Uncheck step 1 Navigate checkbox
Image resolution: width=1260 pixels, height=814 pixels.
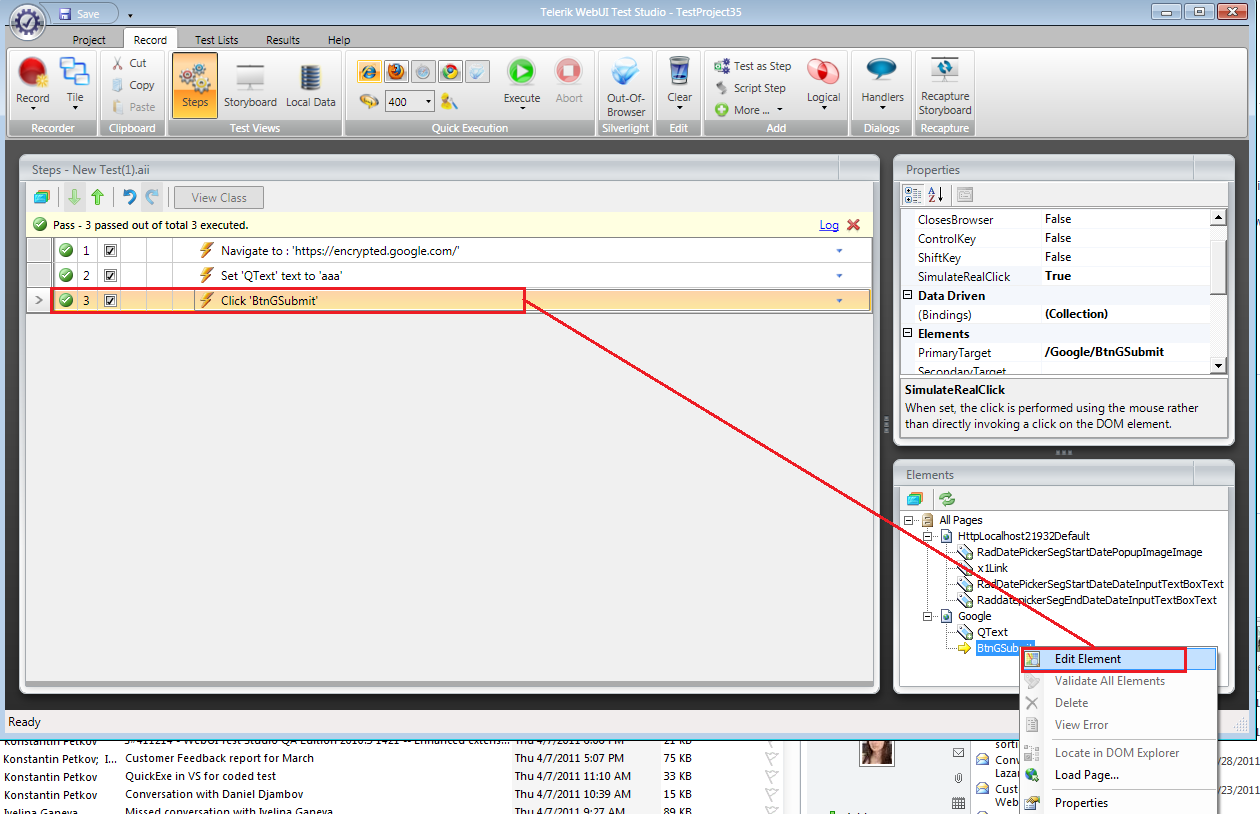coord(111,250)
